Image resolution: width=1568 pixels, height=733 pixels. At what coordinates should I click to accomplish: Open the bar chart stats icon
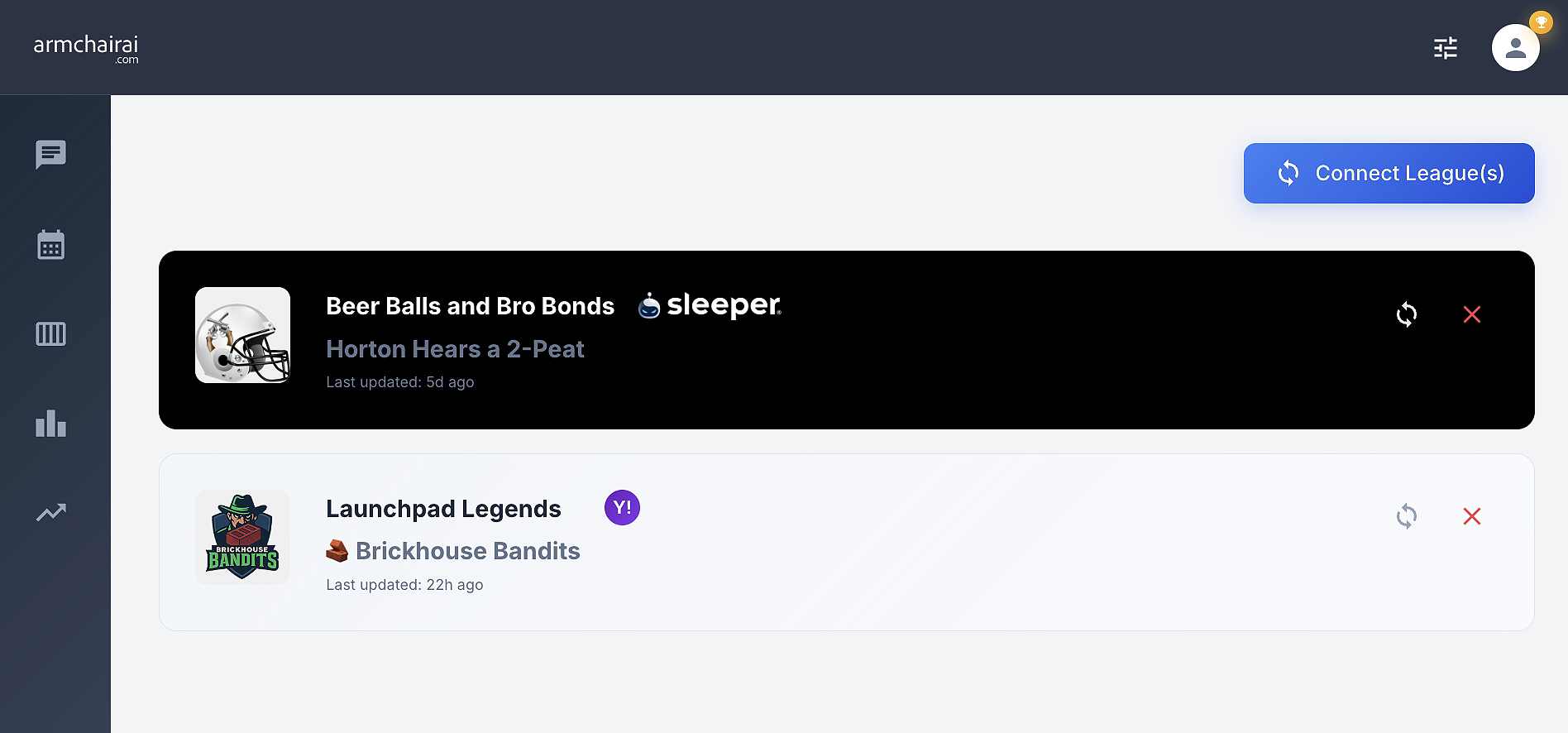click(x=51, y=424)
